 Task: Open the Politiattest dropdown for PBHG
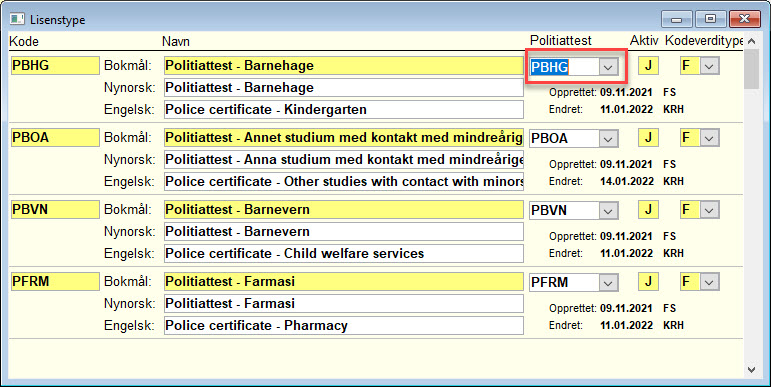pos(608,66)
